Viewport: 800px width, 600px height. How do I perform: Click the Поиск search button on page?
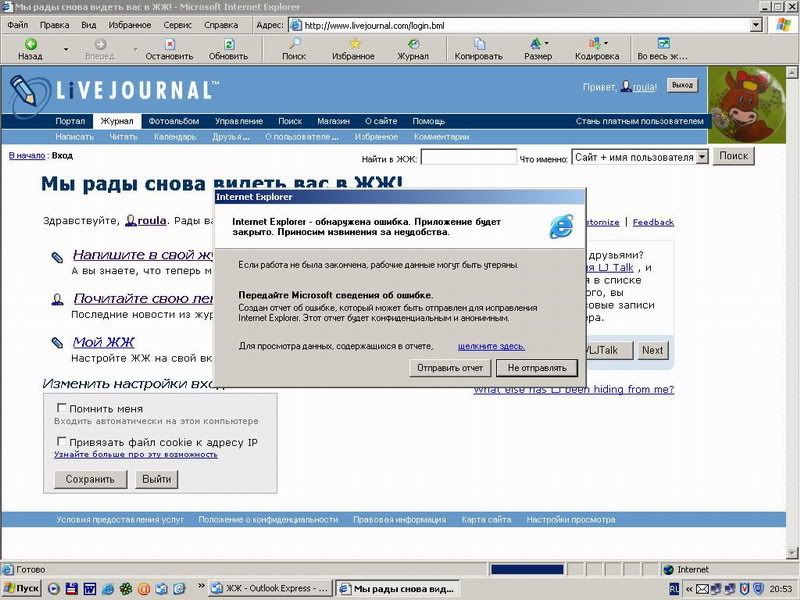pos(733,156)
